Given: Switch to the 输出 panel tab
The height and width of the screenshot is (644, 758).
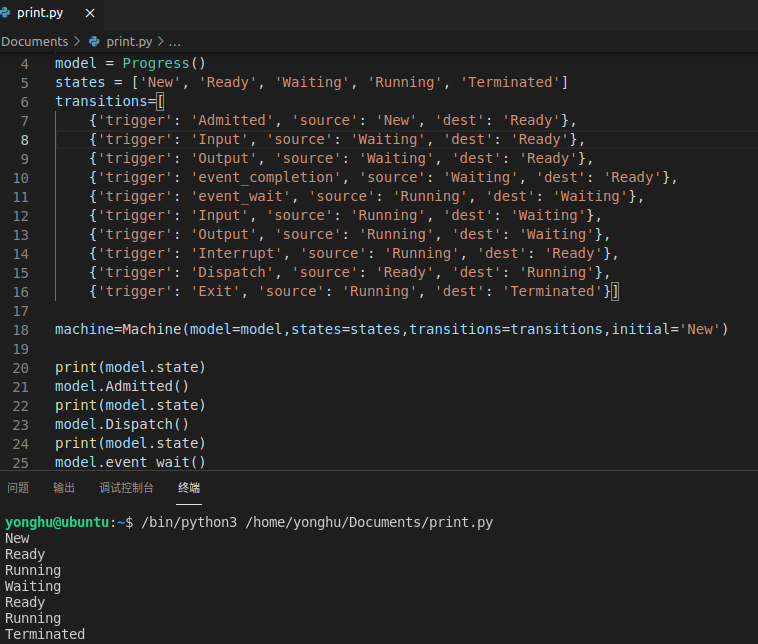Looking at the screenshot, I should click(64, 488).
